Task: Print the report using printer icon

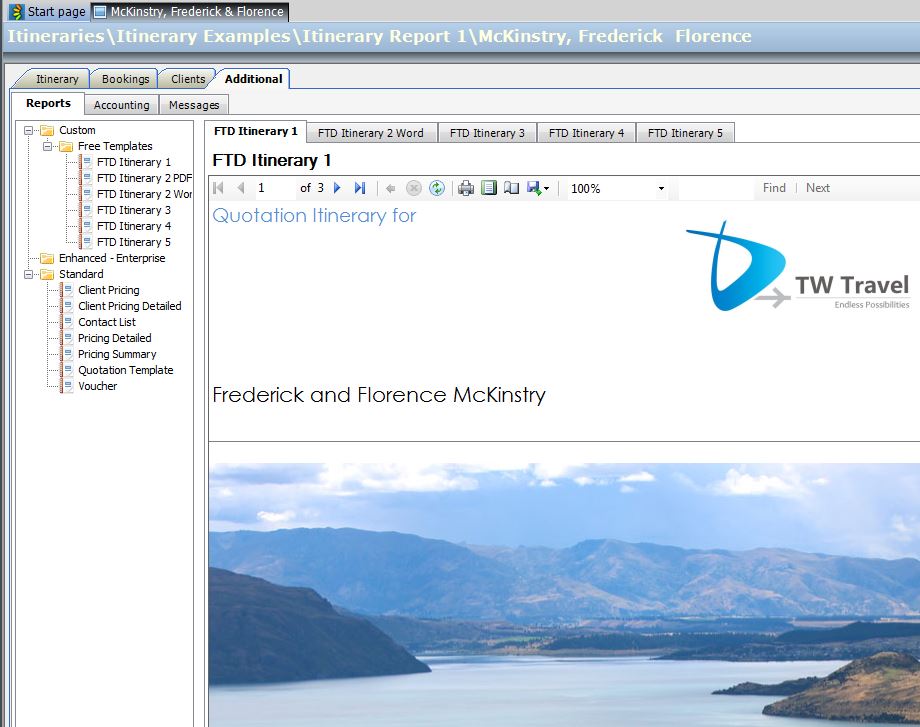Action: point(465,188)
